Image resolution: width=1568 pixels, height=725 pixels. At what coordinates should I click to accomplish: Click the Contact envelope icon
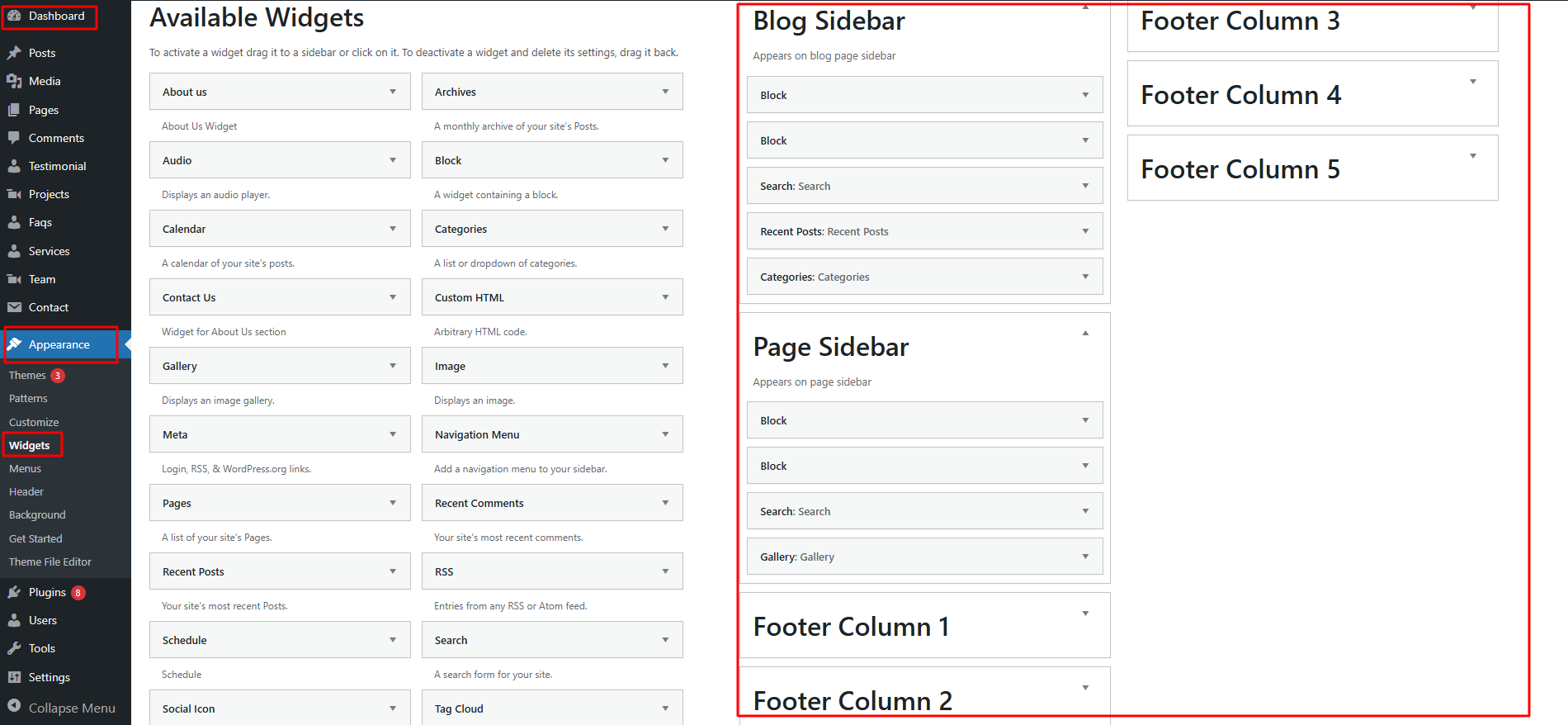pyautogui.click(x=14, y=307)
